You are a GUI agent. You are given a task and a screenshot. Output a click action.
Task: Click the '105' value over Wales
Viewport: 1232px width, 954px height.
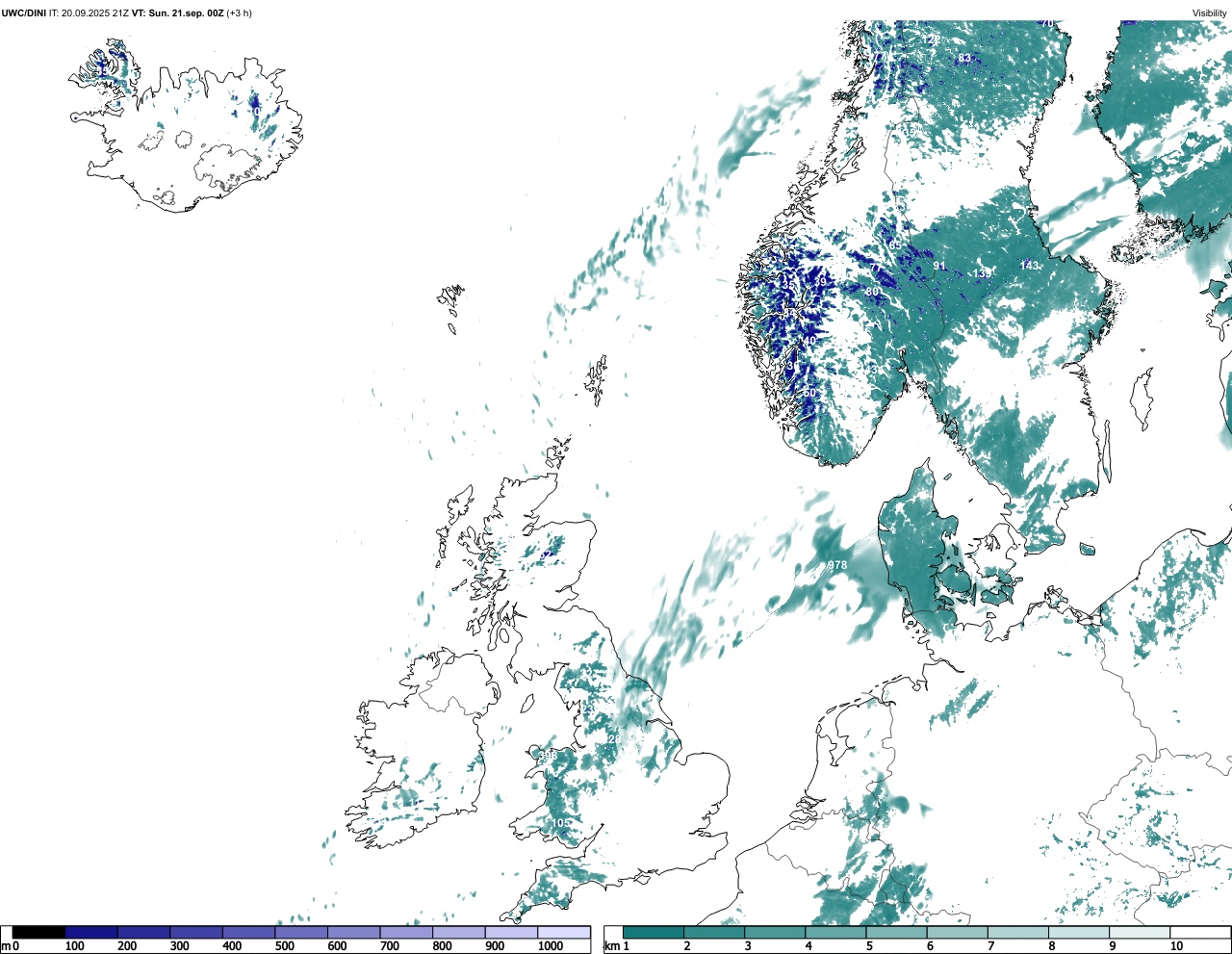560,823
